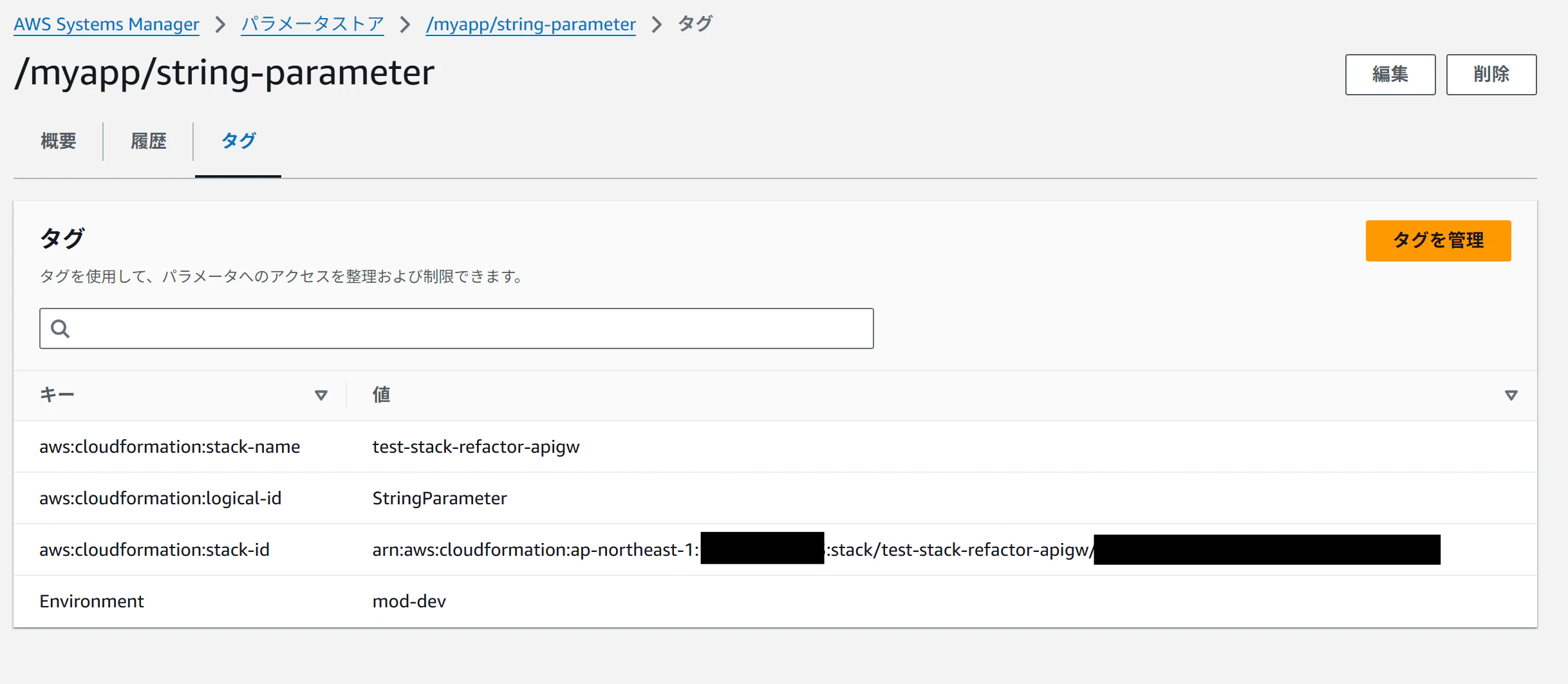Viewport: 1568px width, 684px height.
Task: Click the タグを管理 button
Action: pyautogui.click(x=1439, y=241)
